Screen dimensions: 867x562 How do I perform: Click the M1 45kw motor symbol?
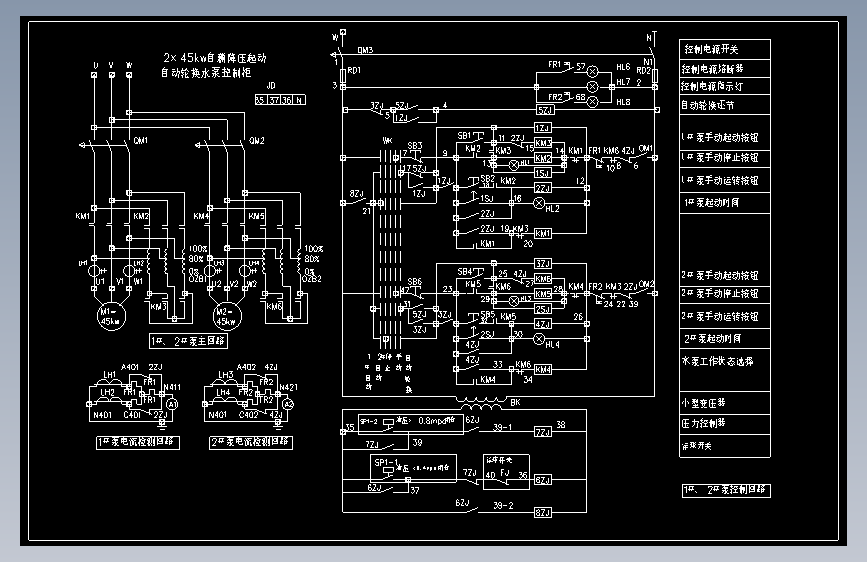pos(111,316)
